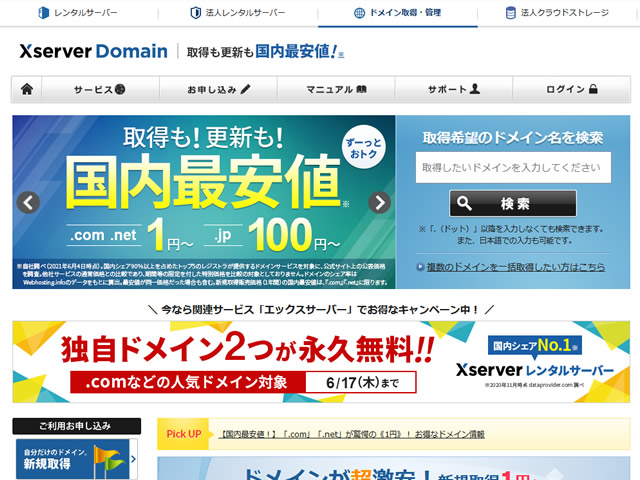Switch to ドメイン取得・管理 tab
Viewport: 640px width, 480px height.
point(398,13)
